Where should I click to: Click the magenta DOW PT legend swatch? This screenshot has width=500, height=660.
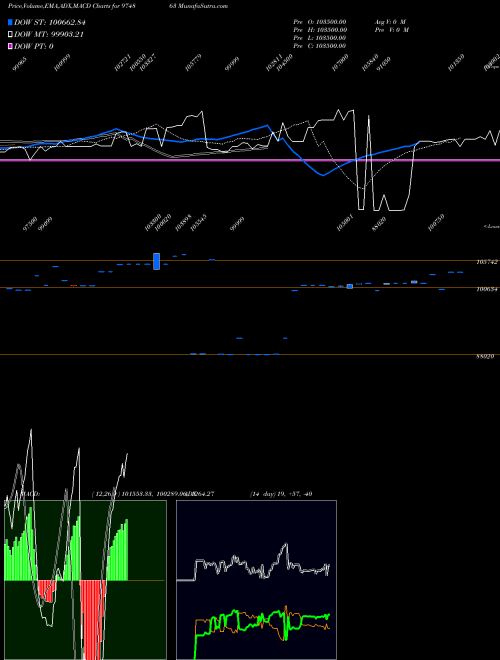tap(10, 46)
